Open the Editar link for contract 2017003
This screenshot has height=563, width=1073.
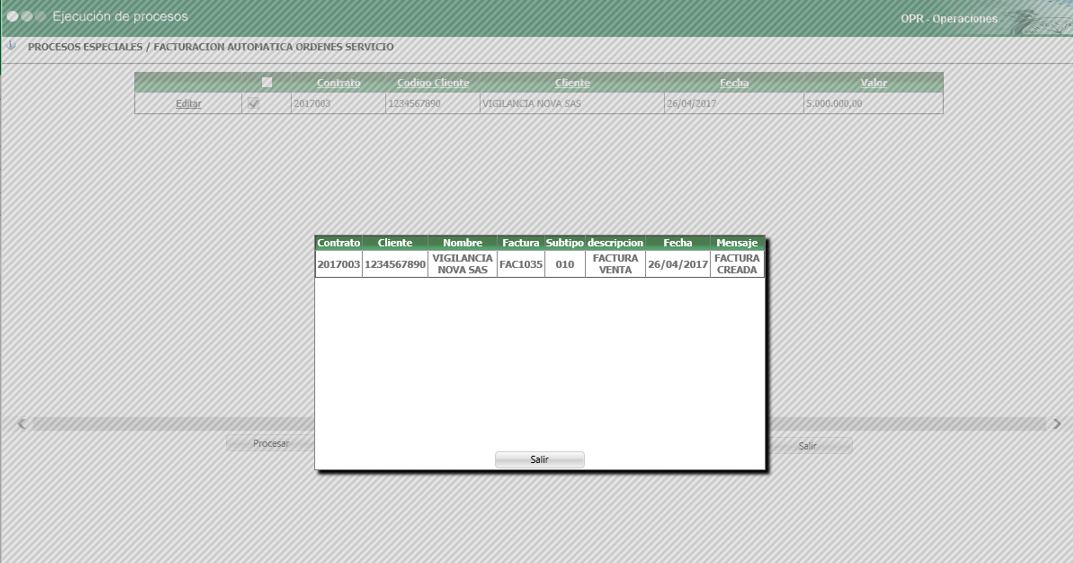(x=188, y=104)
